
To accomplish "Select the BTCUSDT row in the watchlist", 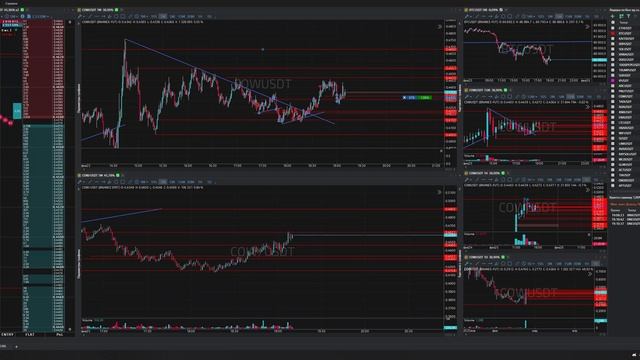I will pos(625,33).
